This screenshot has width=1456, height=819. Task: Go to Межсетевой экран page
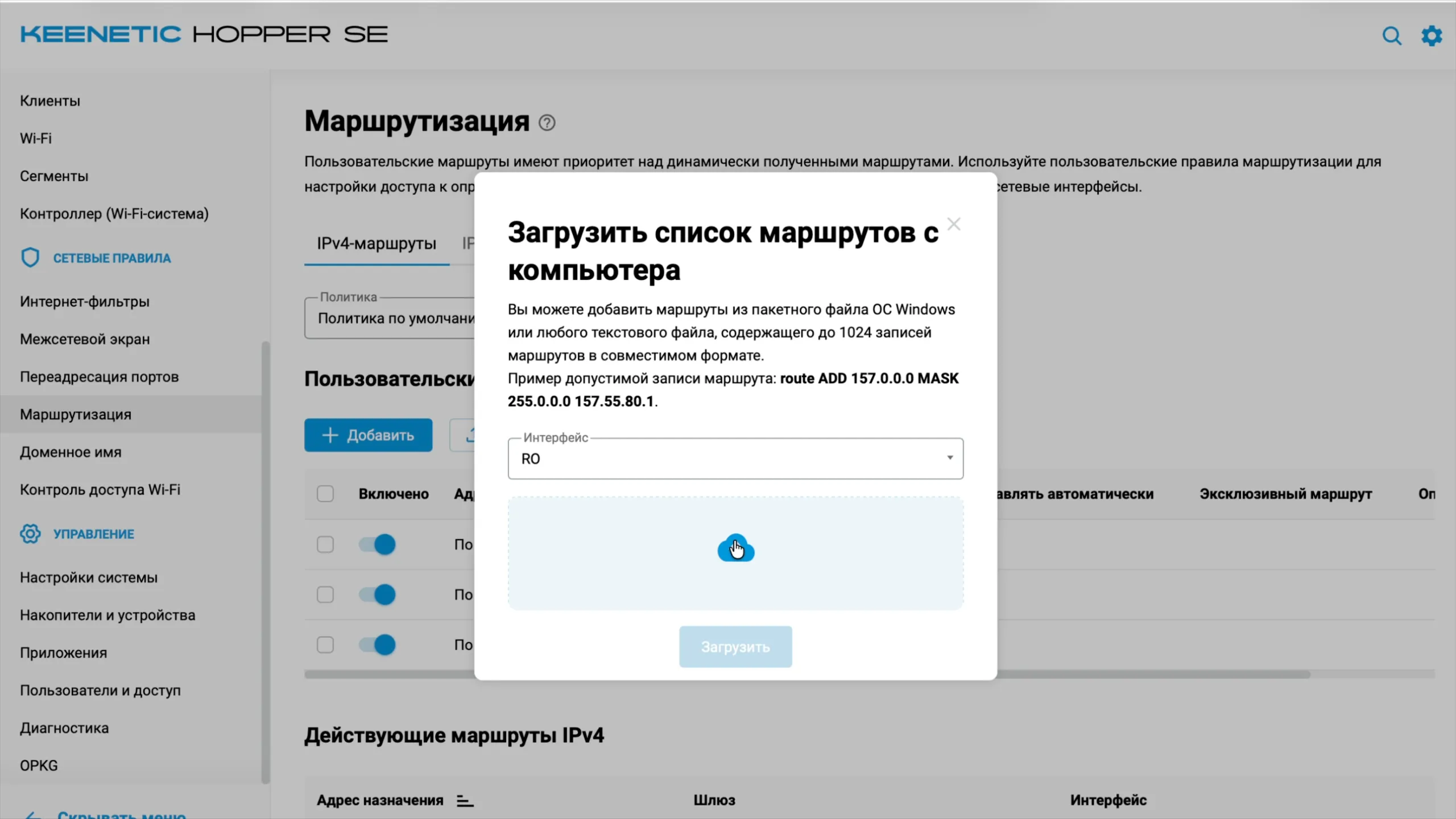pyautogui.click(x=85, y=339)
